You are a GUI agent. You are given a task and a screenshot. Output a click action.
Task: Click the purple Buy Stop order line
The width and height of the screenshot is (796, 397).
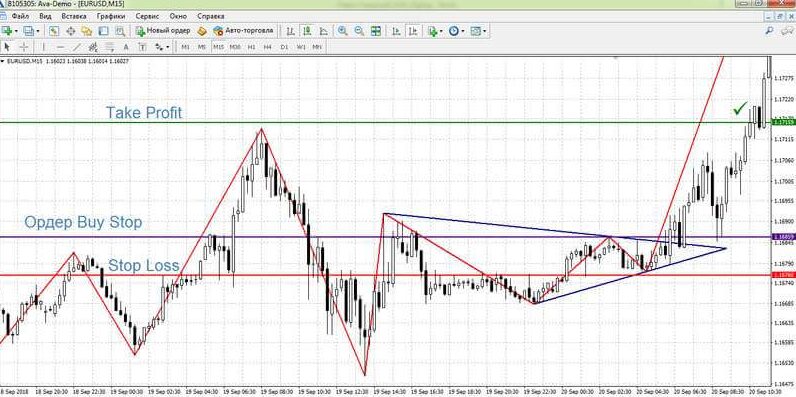tap(386, 237)
